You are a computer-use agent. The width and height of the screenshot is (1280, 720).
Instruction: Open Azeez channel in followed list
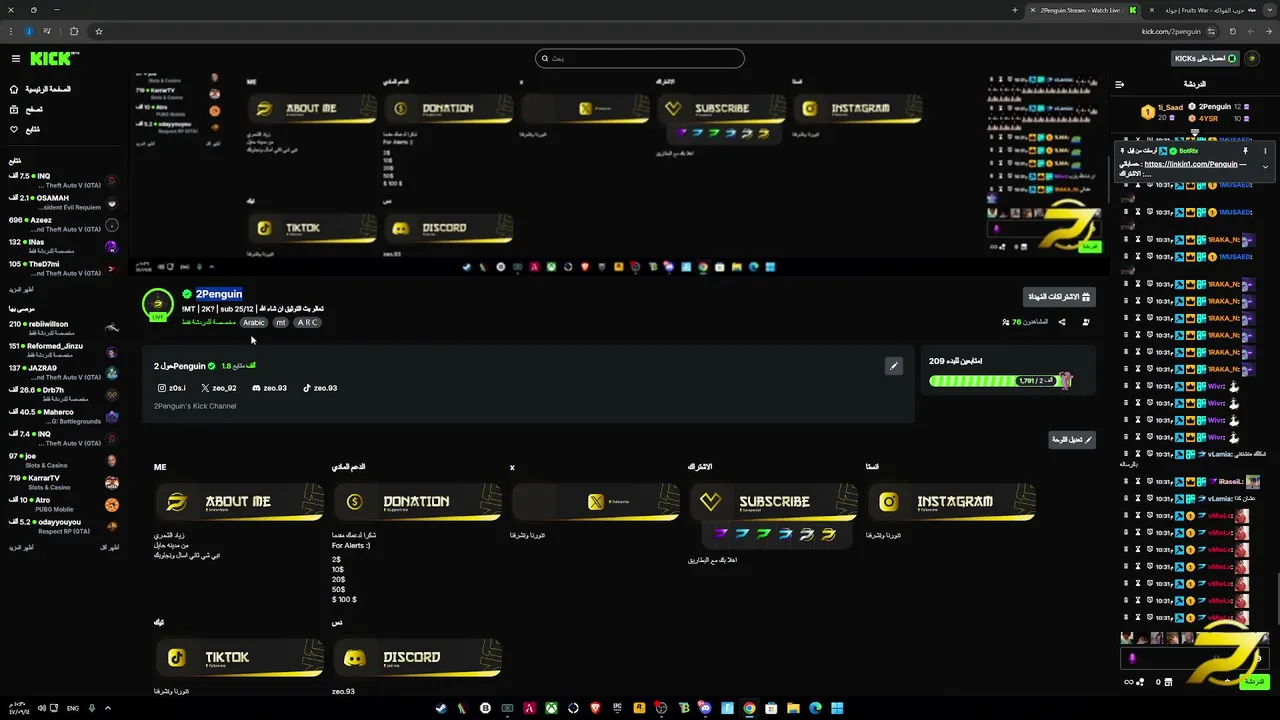coord(64,224)
